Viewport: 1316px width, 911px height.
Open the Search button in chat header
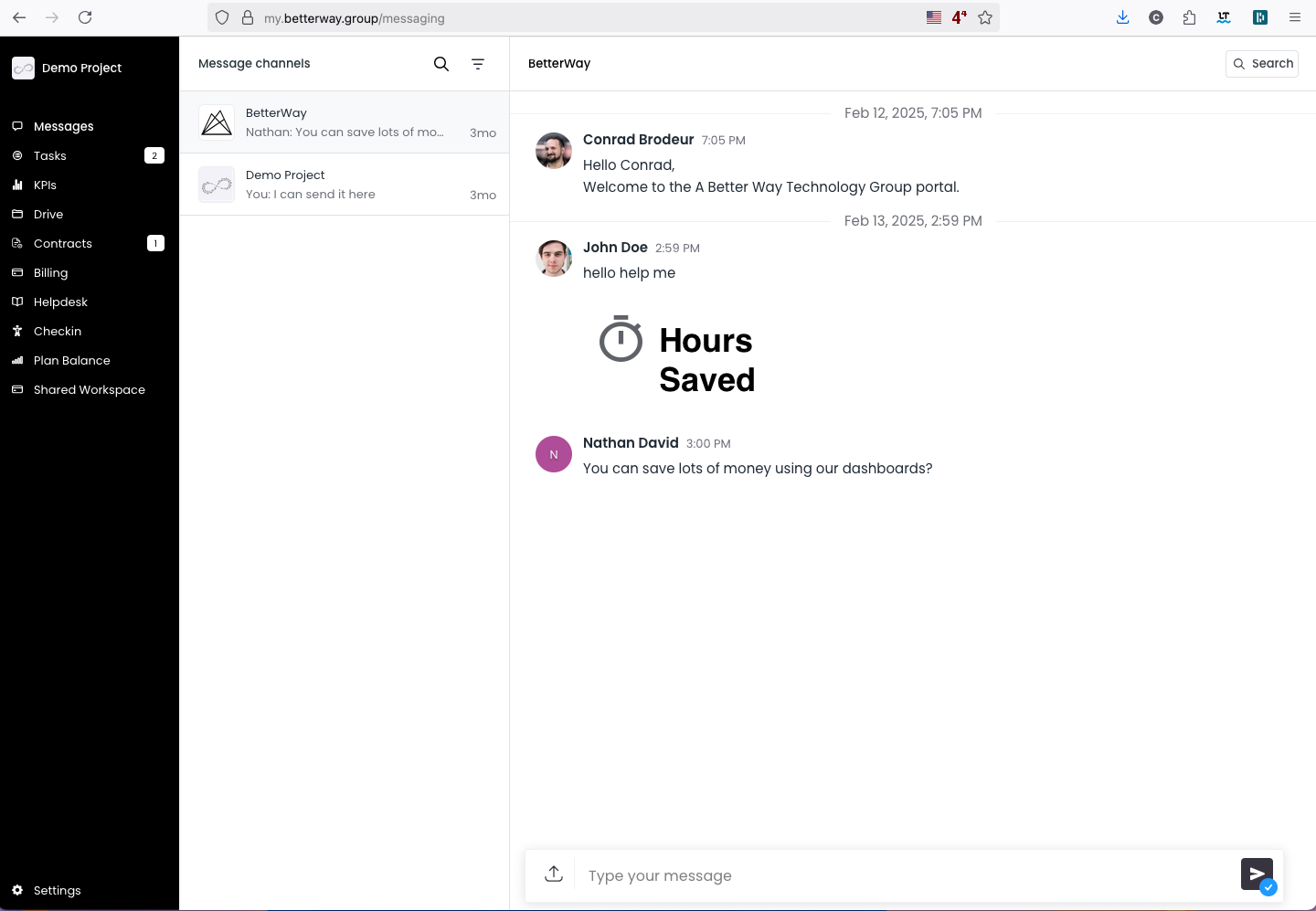pyautogui.click(x=1262, y=63)
